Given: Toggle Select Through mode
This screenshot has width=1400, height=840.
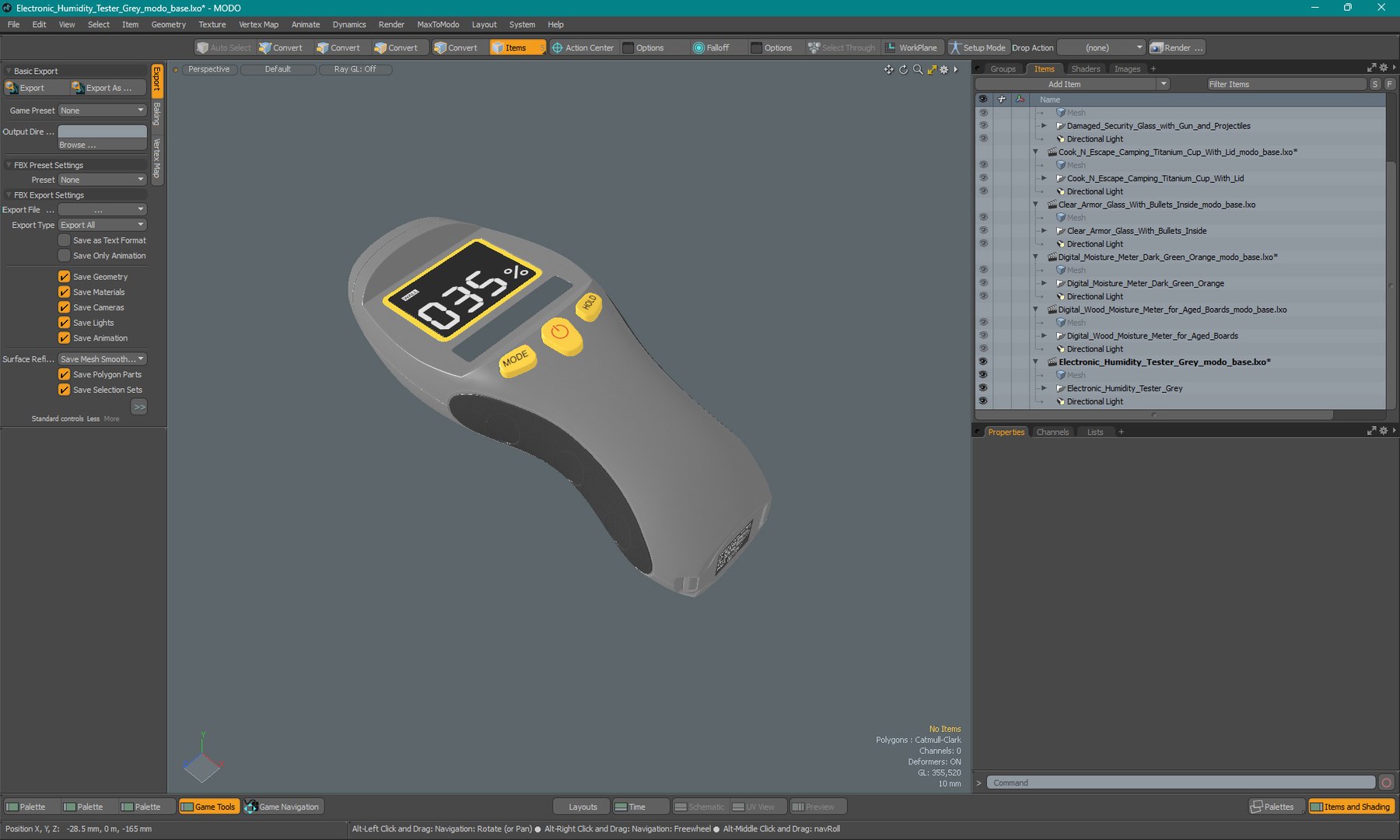Looking at the screenshot, I should (842, 47).
